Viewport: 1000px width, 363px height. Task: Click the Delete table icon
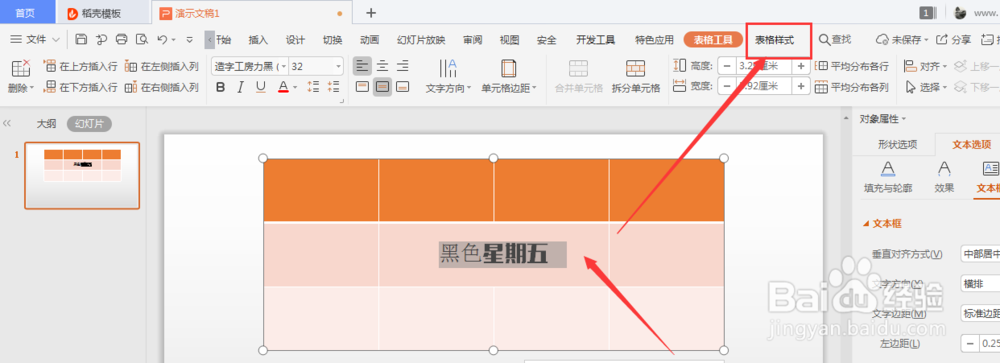pyautogui.click(x=21, y=68)
